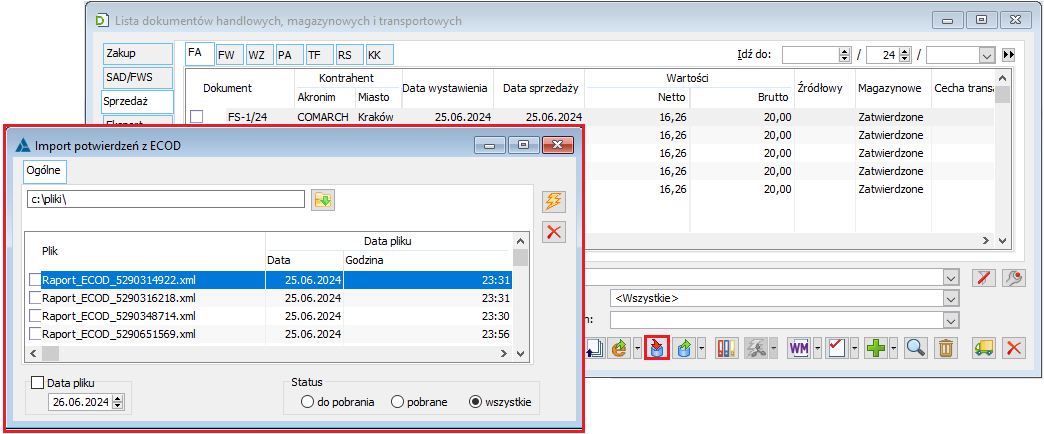Tick checkbox for Raport_ECOD_5290348714.xml
The width and height of the screenshot is (1044, 434).
[x=35, y=316]
